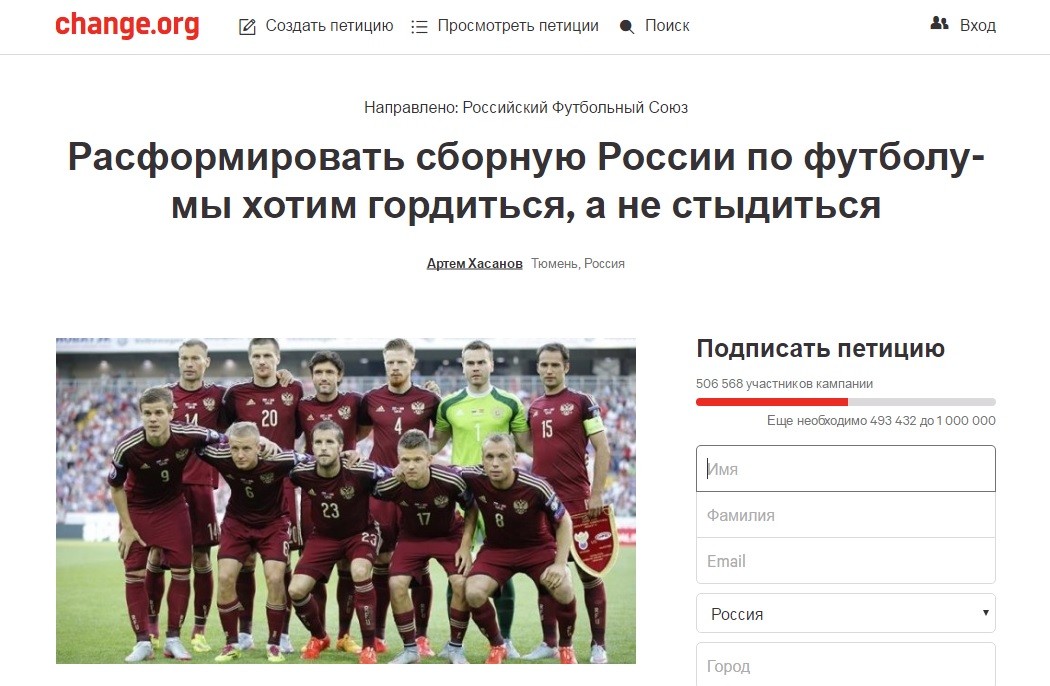Click the people icon next to Вход

pyautogui.click(x=940, y=23)
